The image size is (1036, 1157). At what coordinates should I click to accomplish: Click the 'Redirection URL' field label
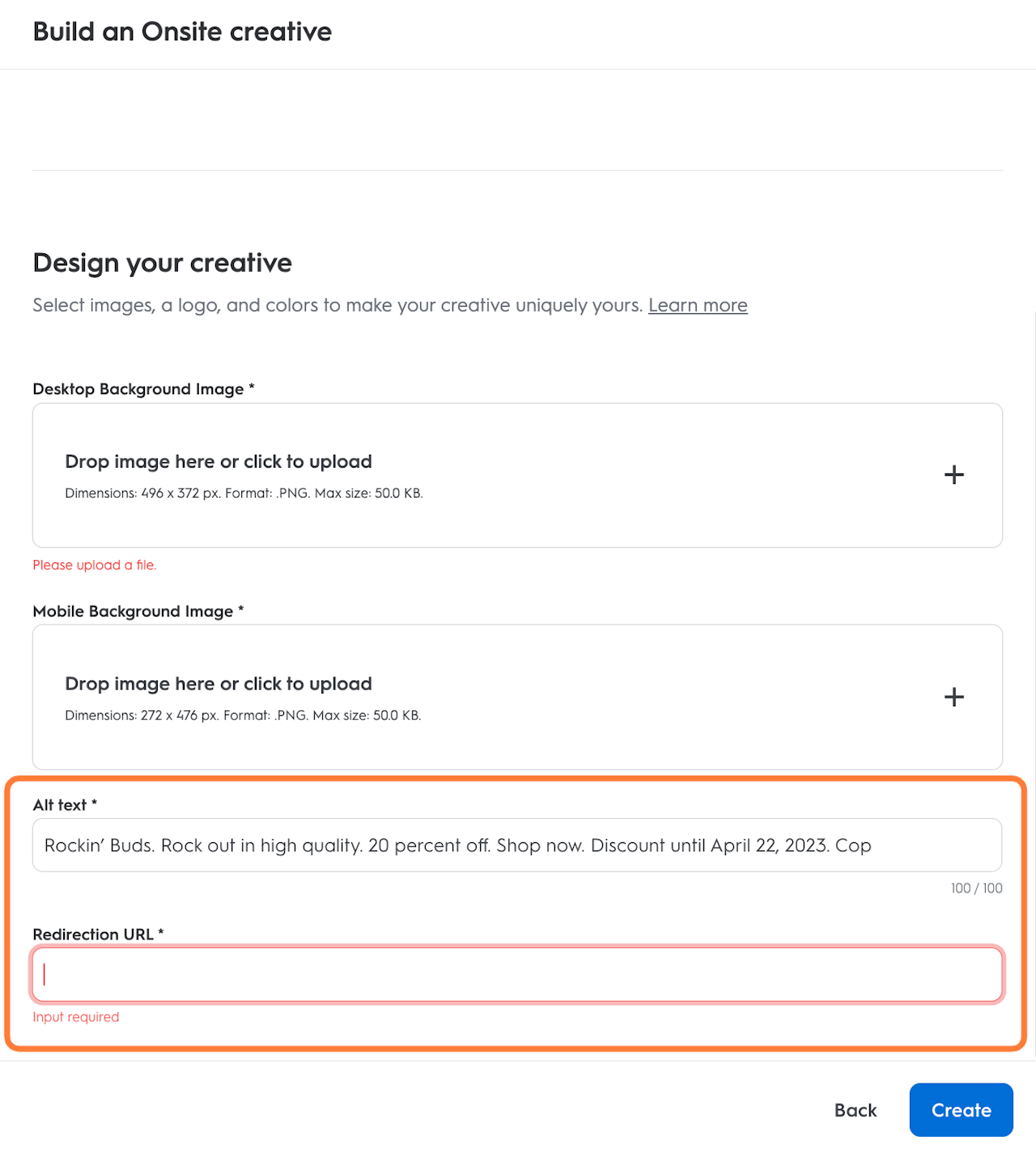tap(93, 934)
